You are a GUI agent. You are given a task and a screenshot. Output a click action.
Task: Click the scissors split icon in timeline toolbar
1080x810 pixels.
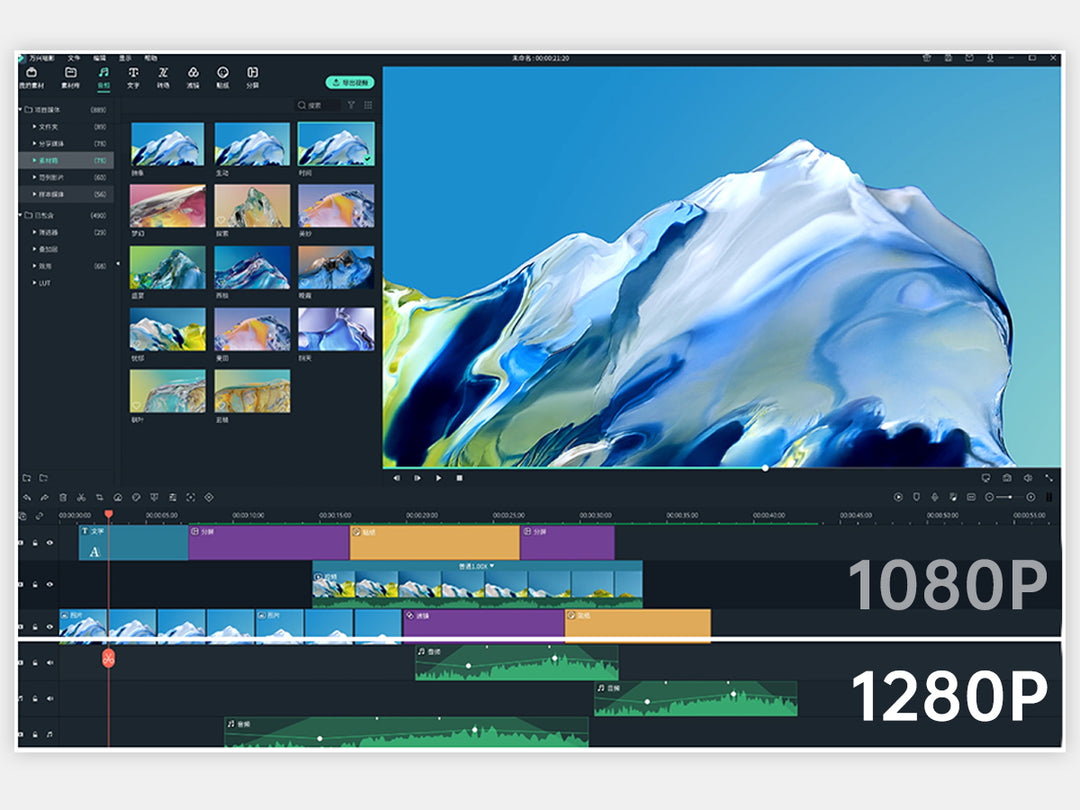[81, 497]
